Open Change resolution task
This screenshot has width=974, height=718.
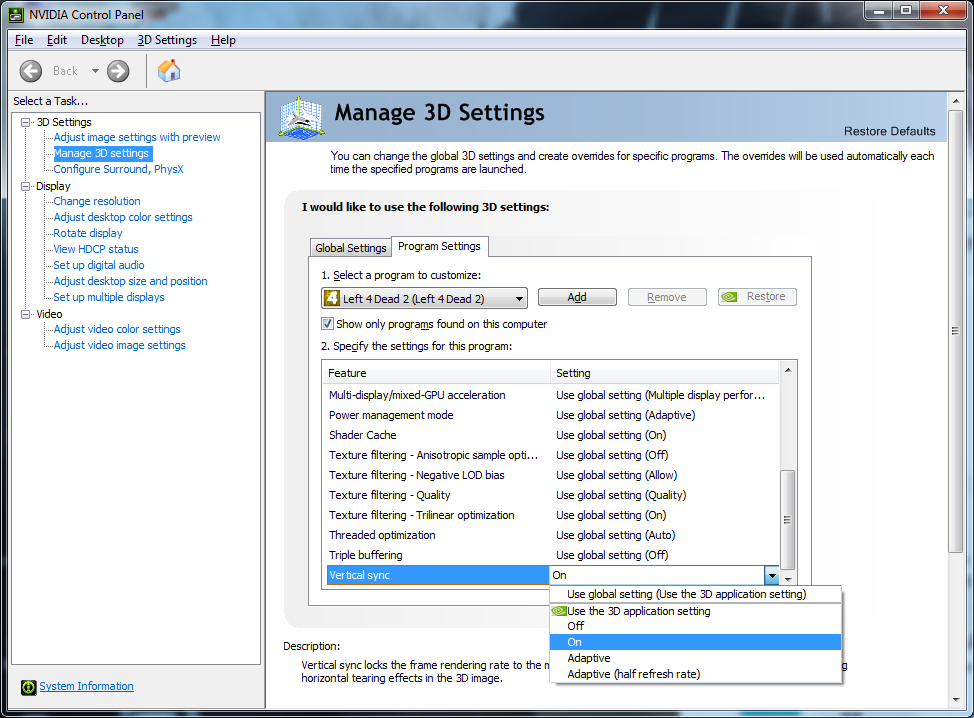click(96, 201)
